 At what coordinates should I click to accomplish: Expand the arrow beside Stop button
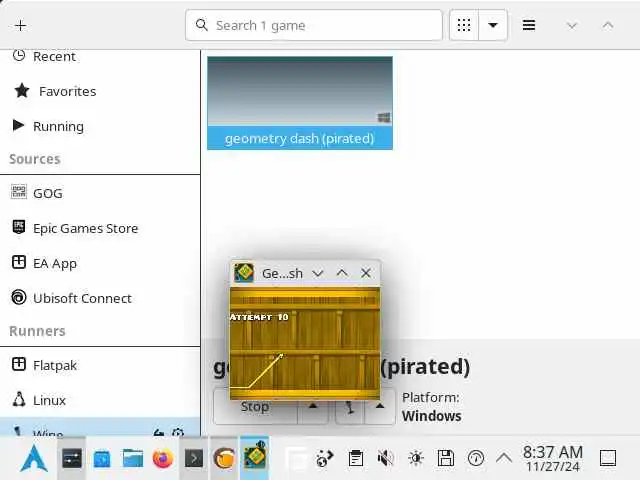pyautogui.click(x=313, y=407)
